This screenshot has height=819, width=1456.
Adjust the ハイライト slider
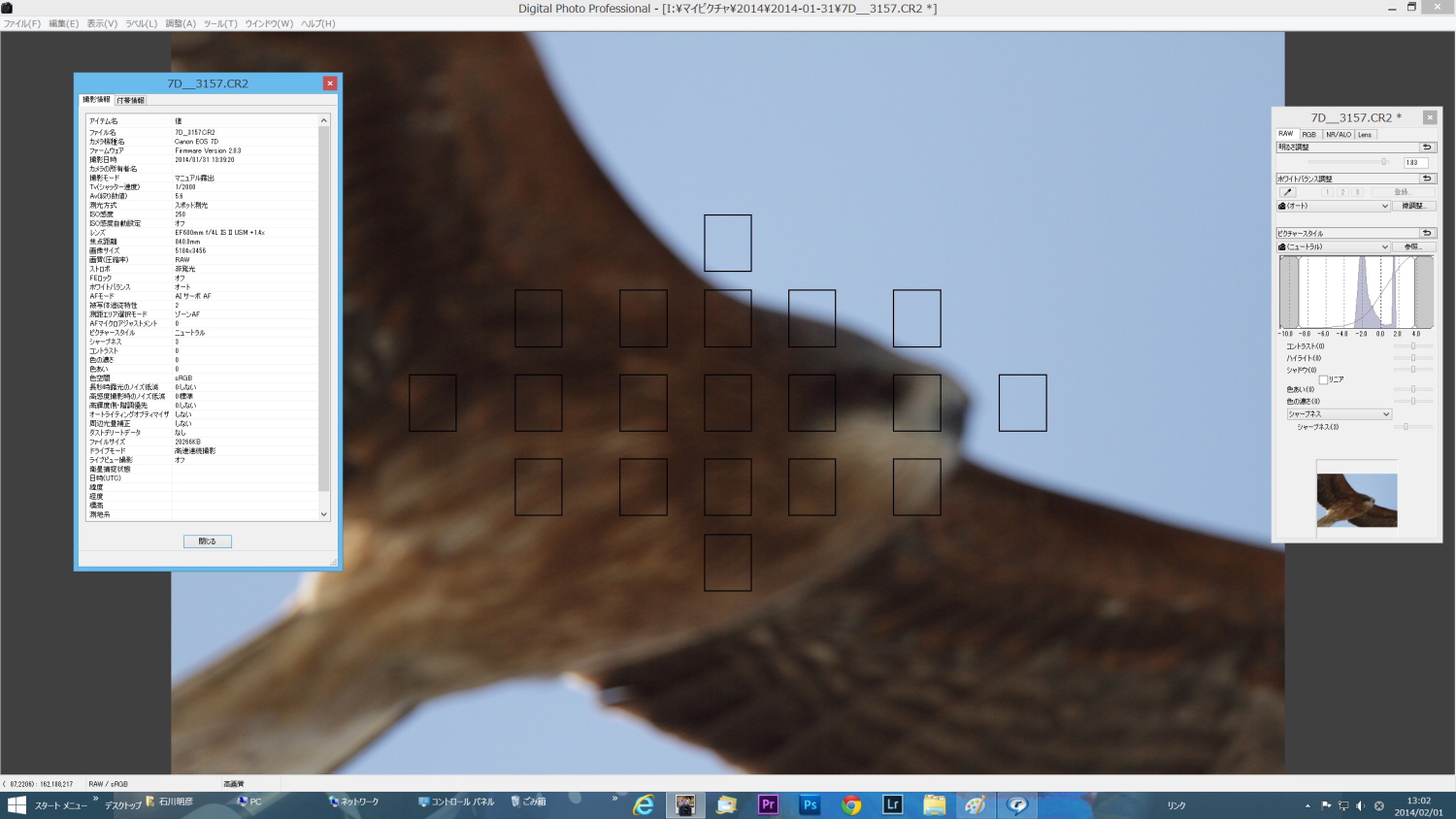1412,358
